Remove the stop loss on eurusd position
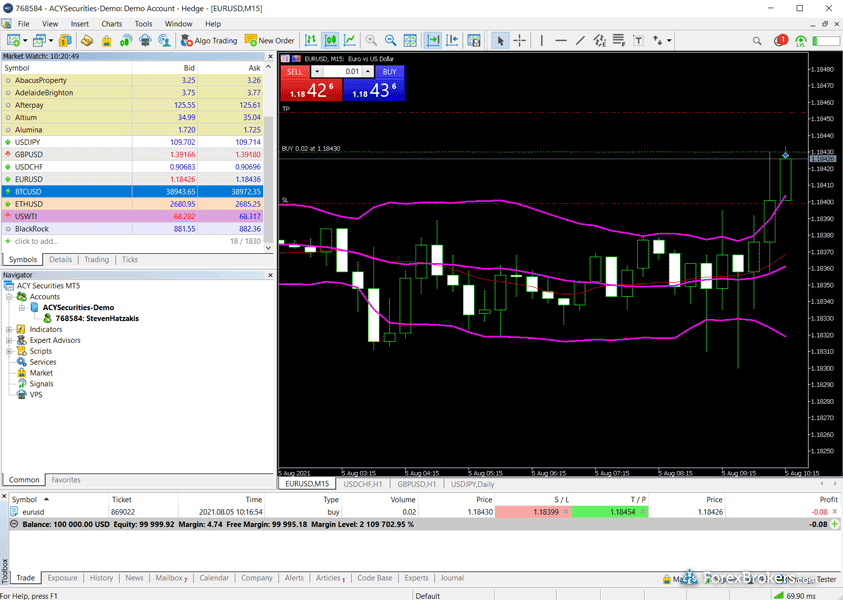843x600 pixels. (x=566, y=512)
